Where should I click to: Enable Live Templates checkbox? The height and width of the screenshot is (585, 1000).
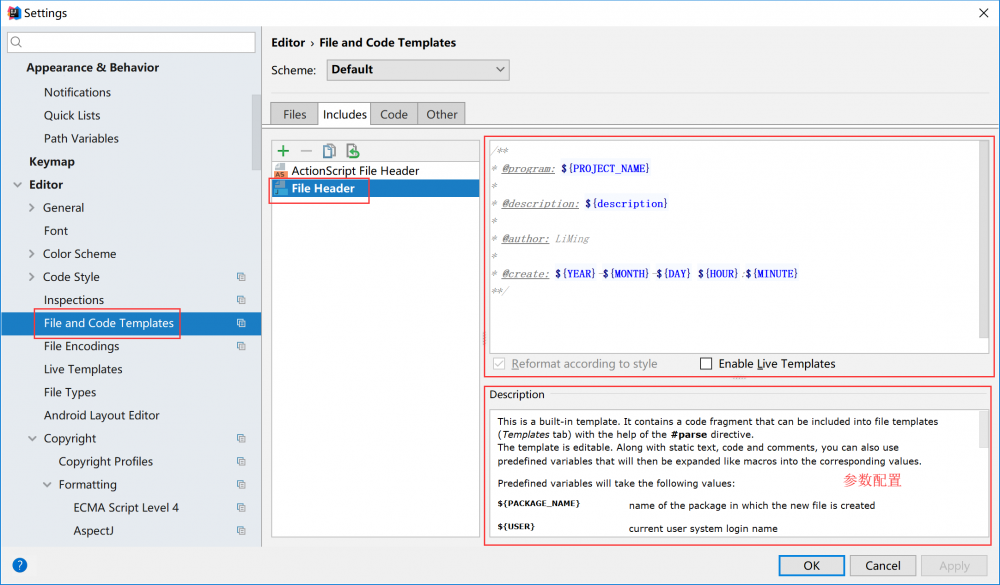pyautogui.click(x=705, y=364)
